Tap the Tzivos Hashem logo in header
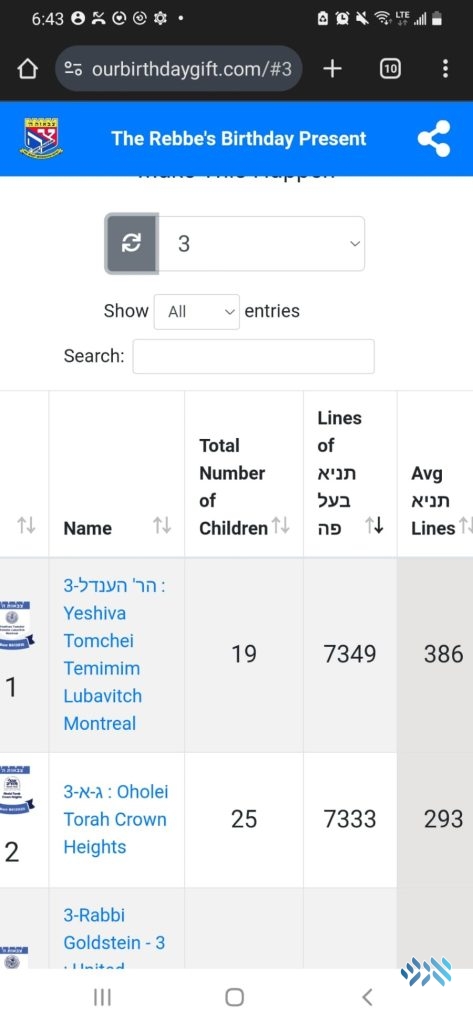Viewport: 473px width, 1024px height. [41, 138]
